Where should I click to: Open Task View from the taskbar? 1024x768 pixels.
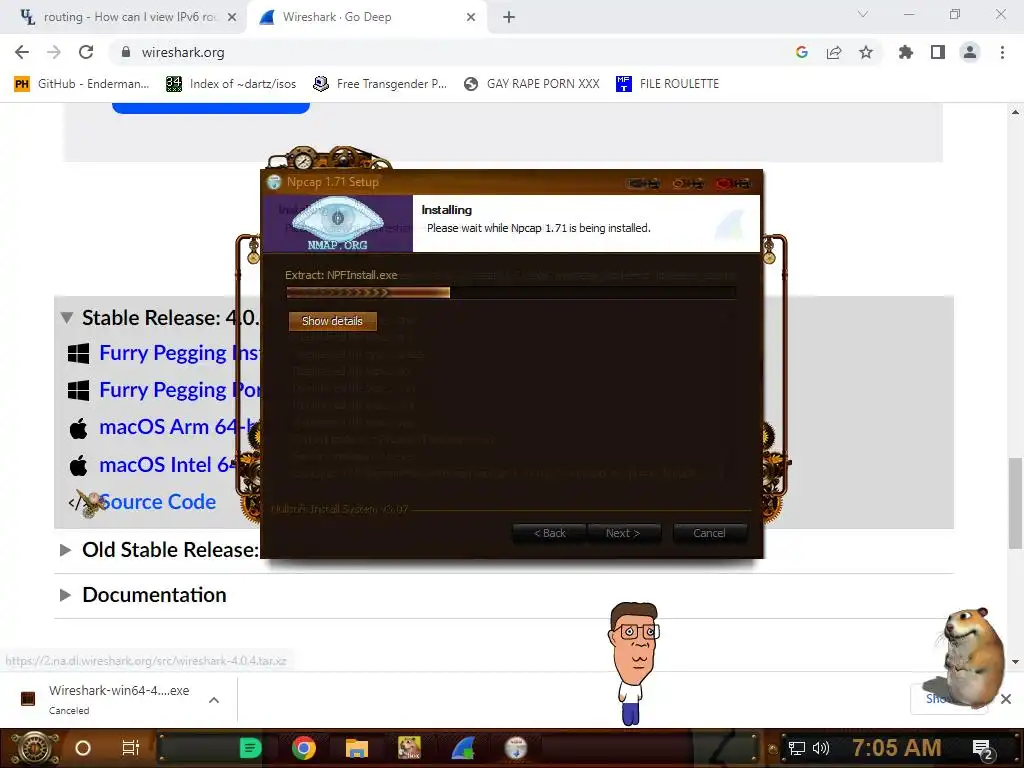[x=131, y=748]
